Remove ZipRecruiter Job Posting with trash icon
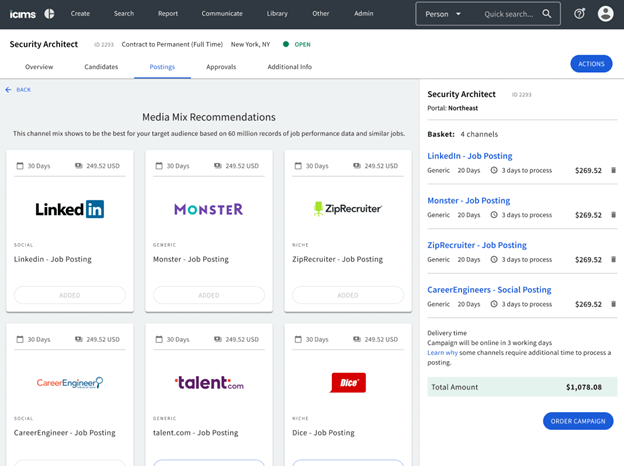 click(x=613, y=259)
